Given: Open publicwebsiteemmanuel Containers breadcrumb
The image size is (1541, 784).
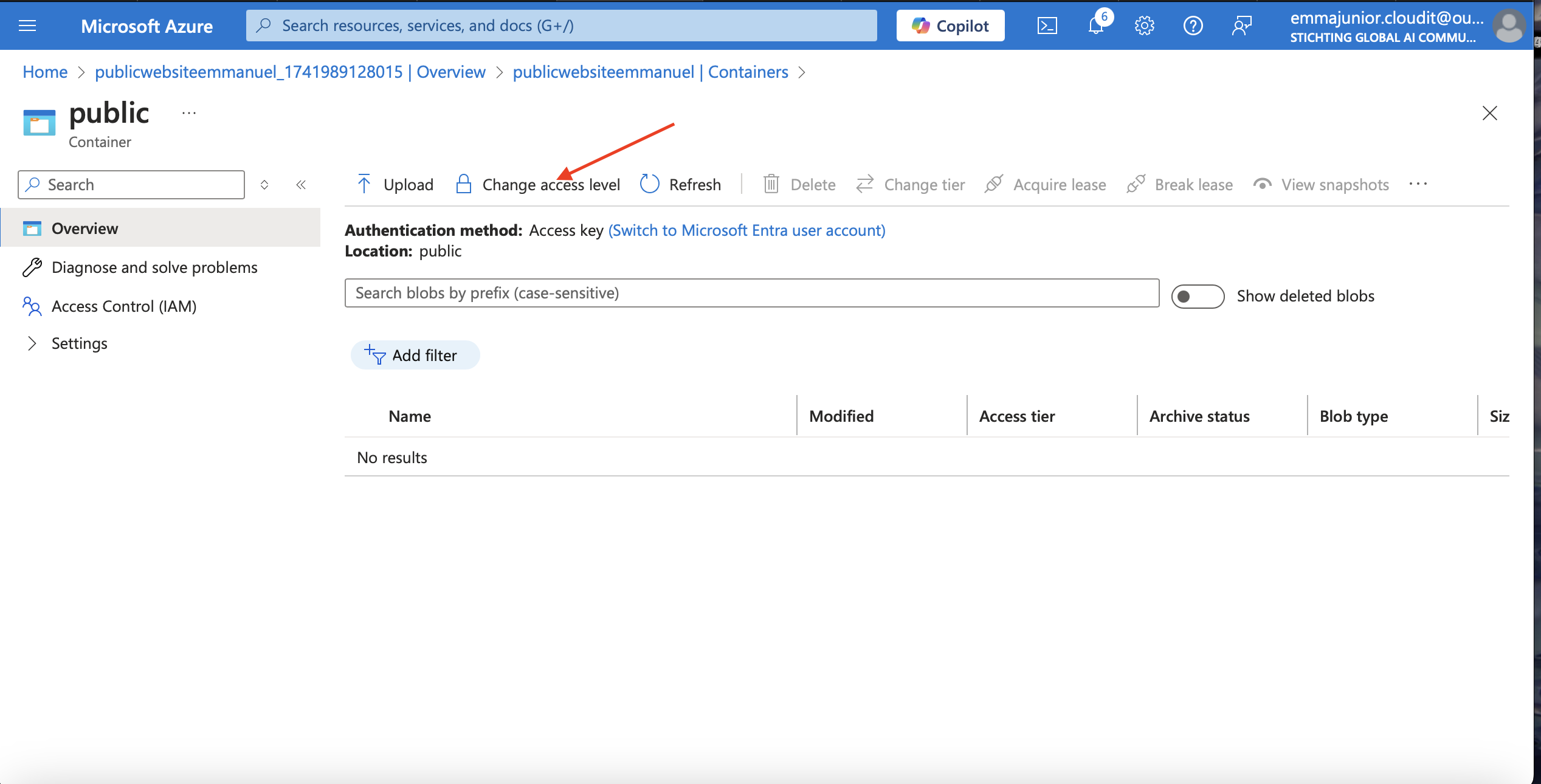Looking at the screenshot, I should [650, 72].
